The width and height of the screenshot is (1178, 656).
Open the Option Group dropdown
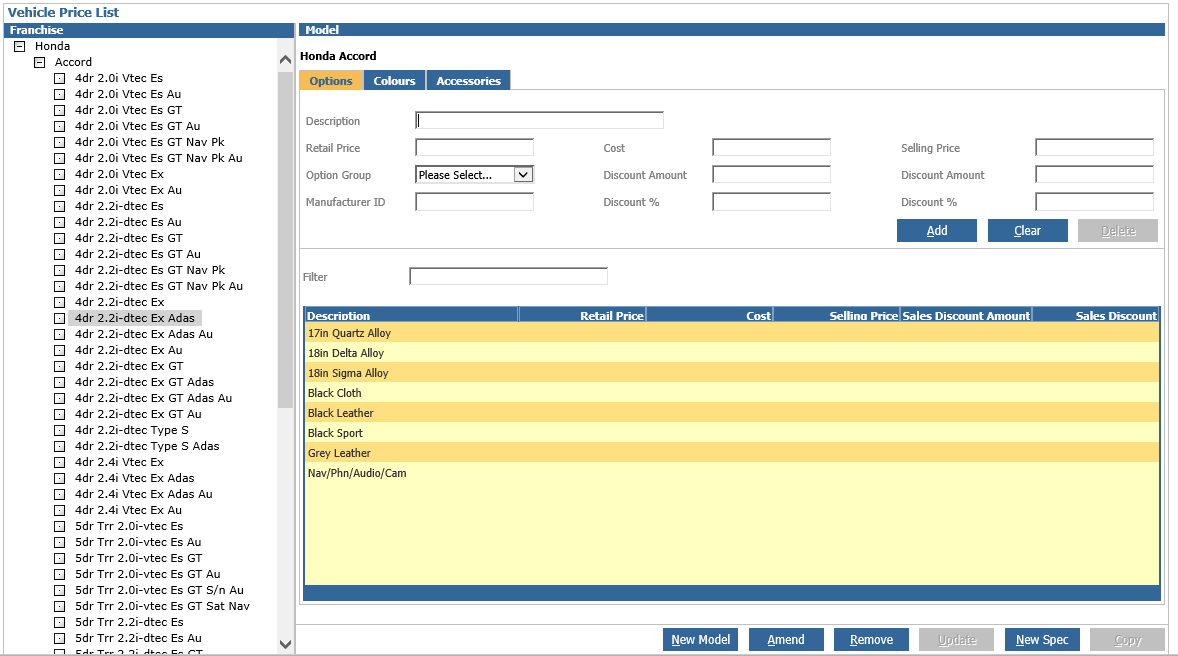coord(523,175)
